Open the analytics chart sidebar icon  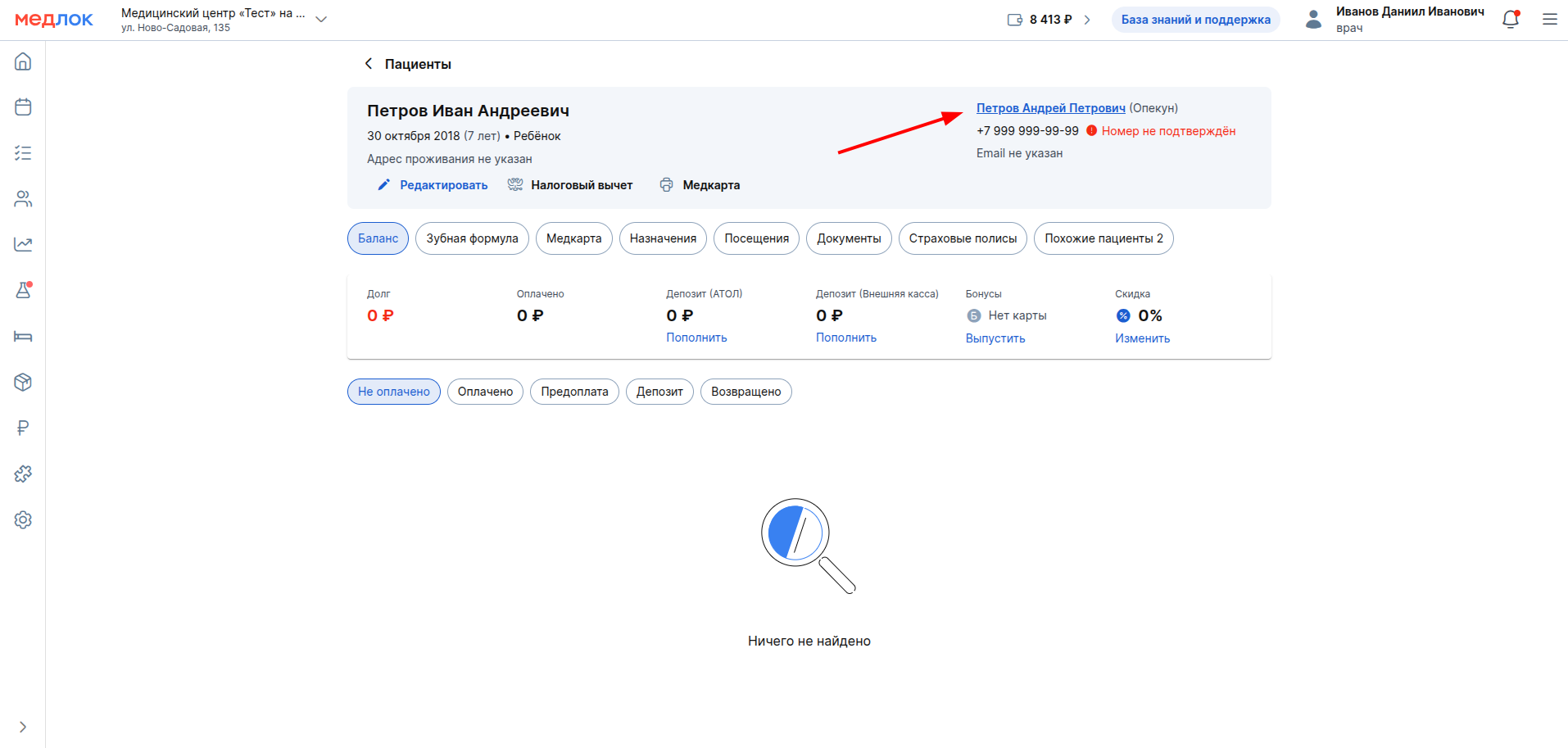pos(23,244)
